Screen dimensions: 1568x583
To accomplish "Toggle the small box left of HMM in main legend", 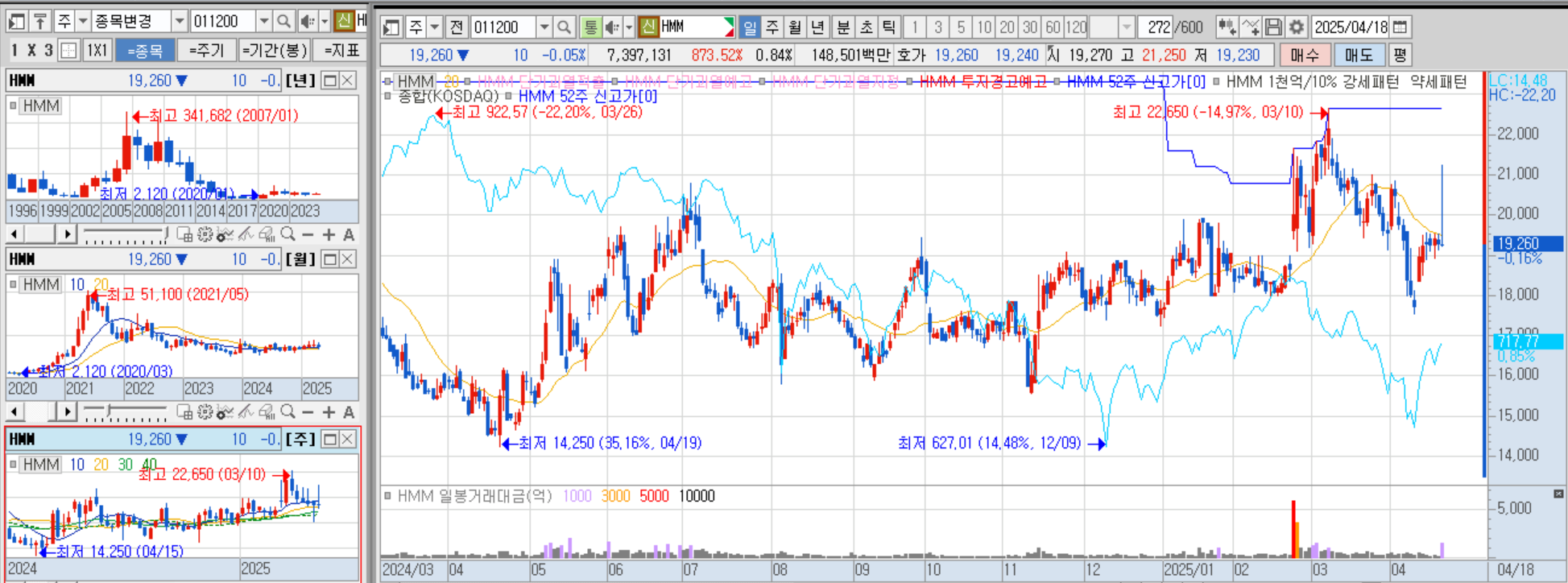I will click(x=388, y=81).
